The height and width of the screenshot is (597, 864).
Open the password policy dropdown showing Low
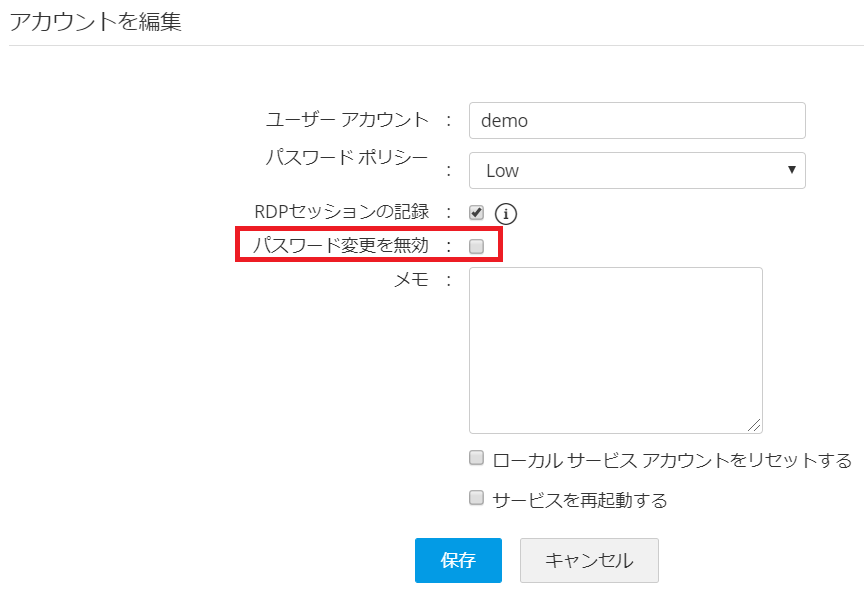click(637, 170)
